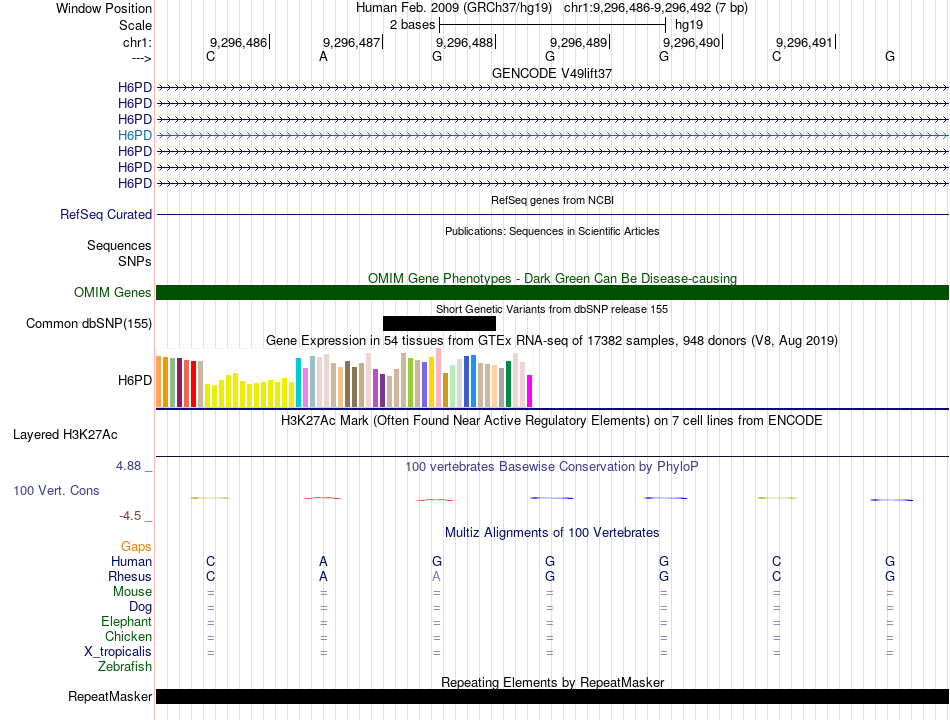The height and width of the screenshot is (720, 950).
Task: Open the Layered H3K27Ac track label
Action: [x=65, y=435]
